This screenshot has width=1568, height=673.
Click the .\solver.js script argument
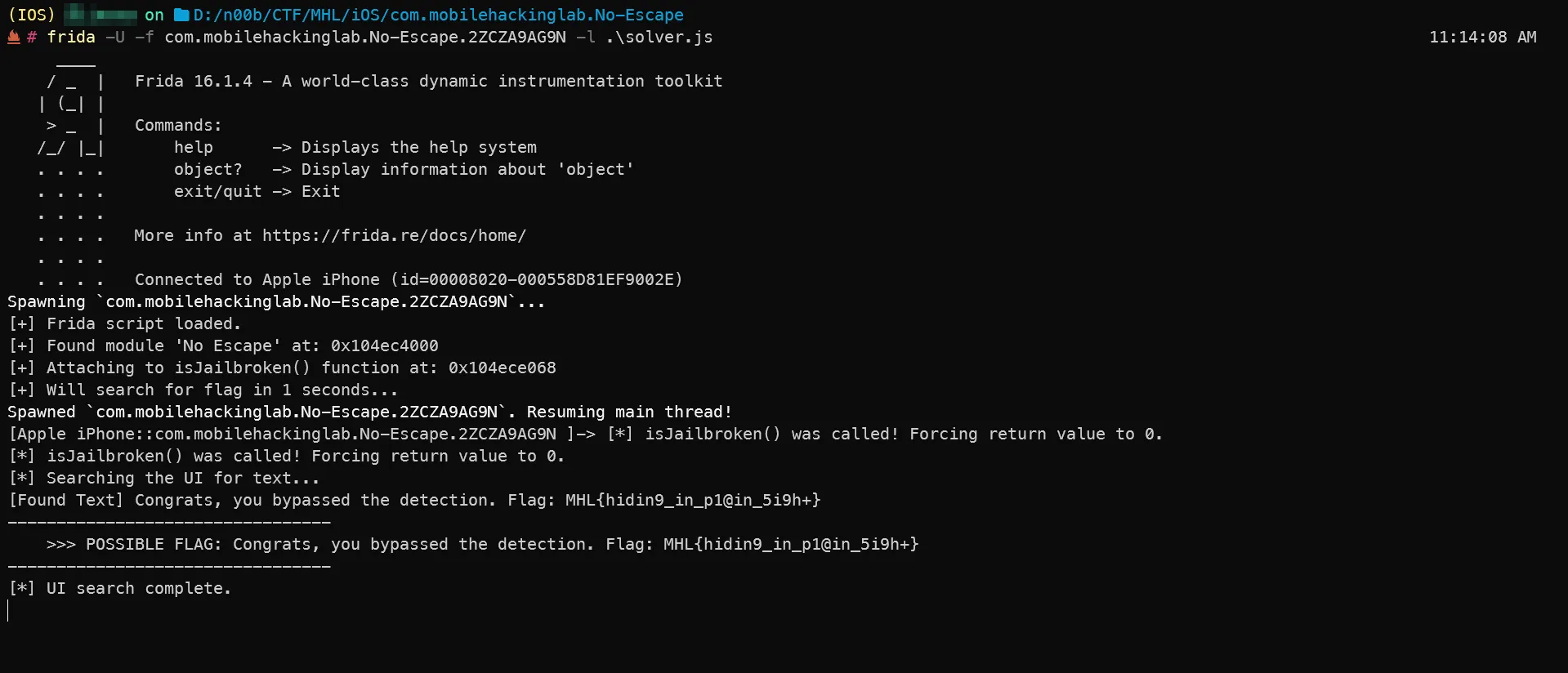[x=659, y=37]
